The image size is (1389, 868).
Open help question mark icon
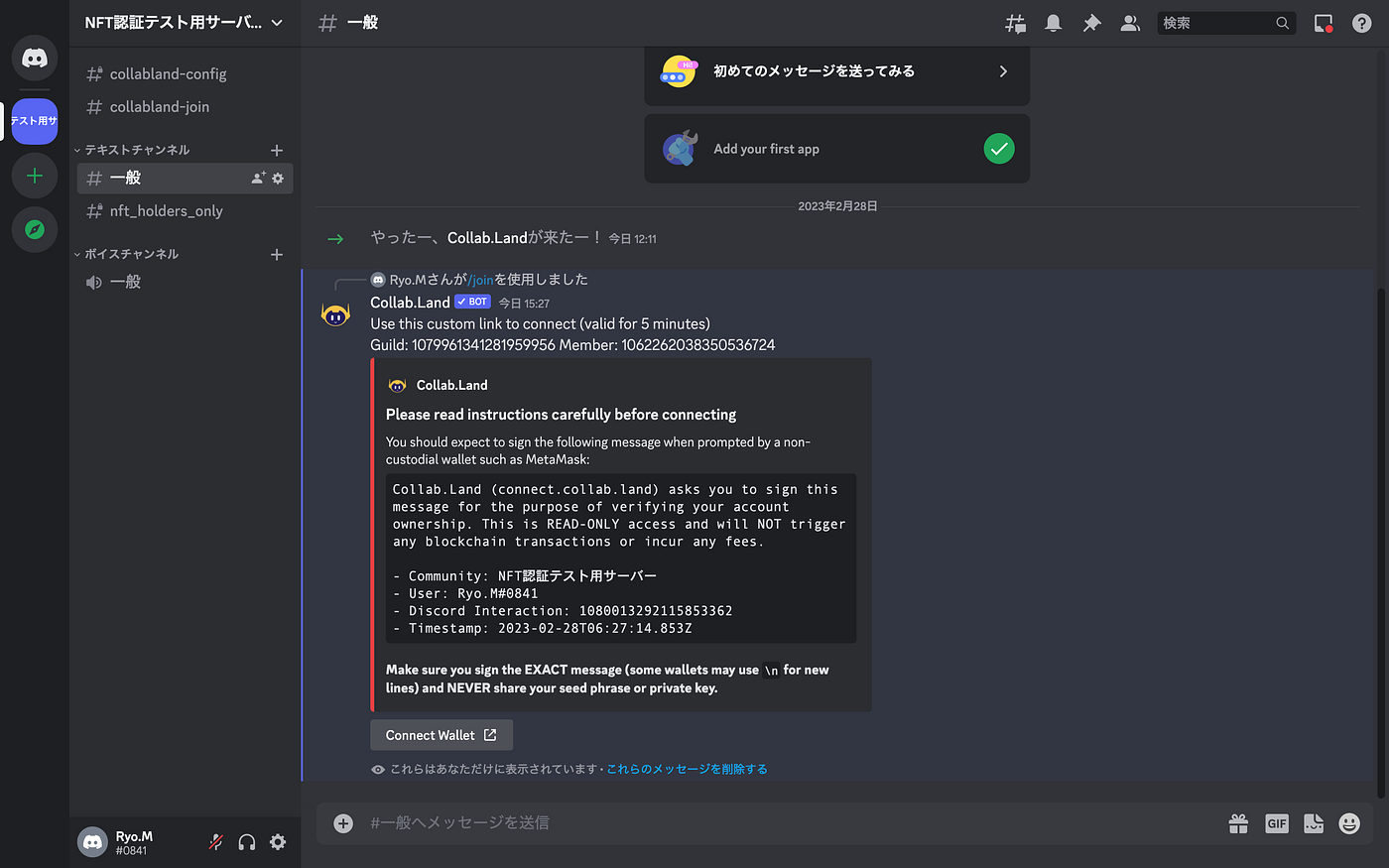[x=1362, y=23]
